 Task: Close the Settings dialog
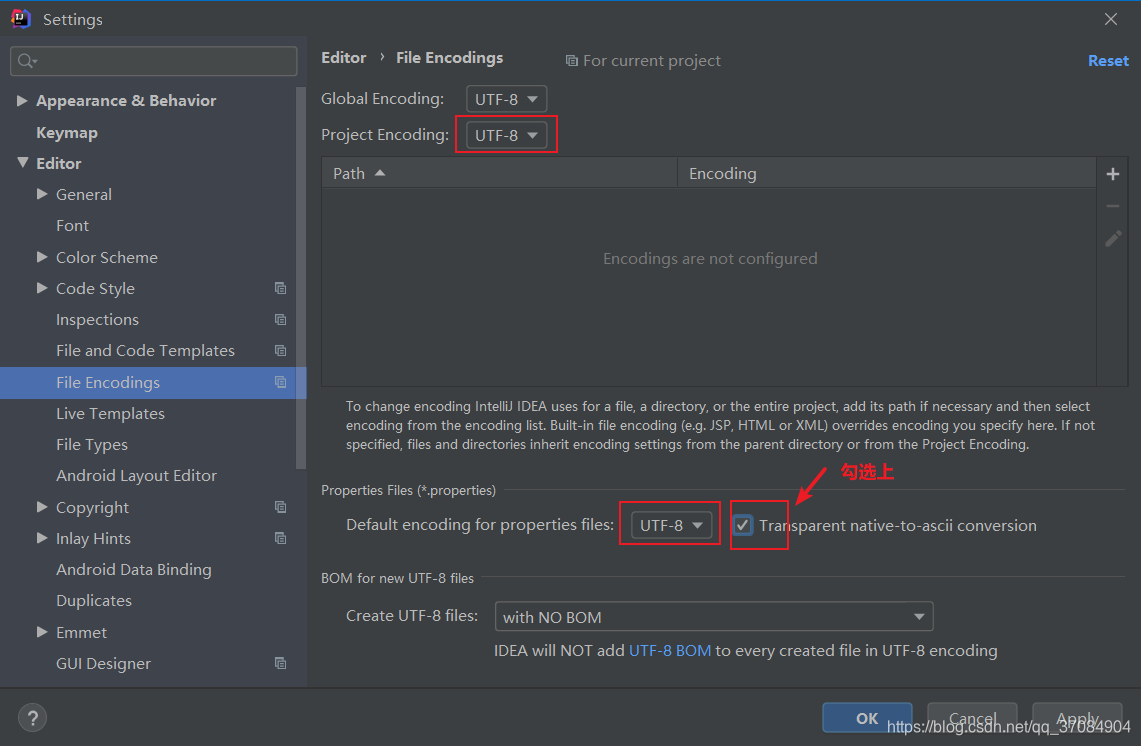[1110, 20]
